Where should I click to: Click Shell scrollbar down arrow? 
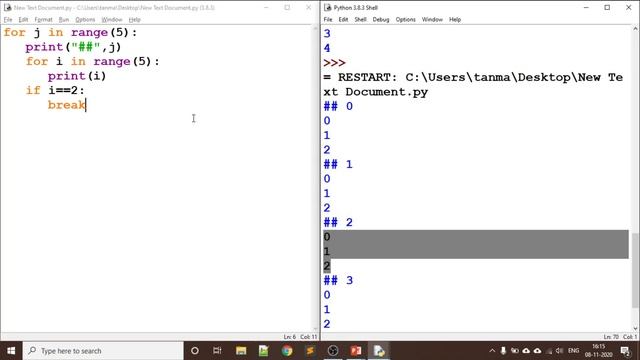click(635, 329)
